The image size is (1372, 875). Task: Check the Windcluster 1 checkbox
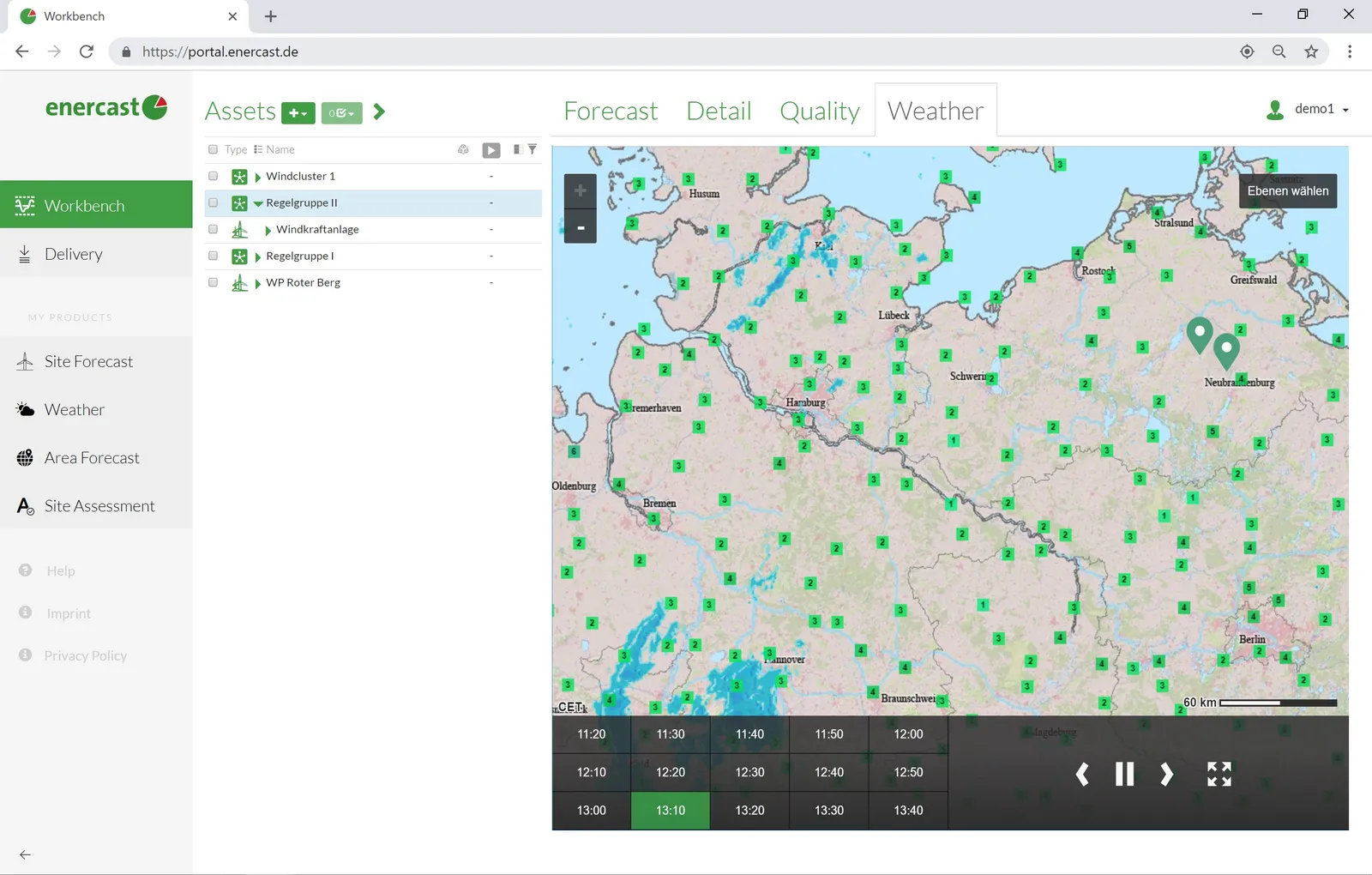pyautogui.click(x=213, y=176)
